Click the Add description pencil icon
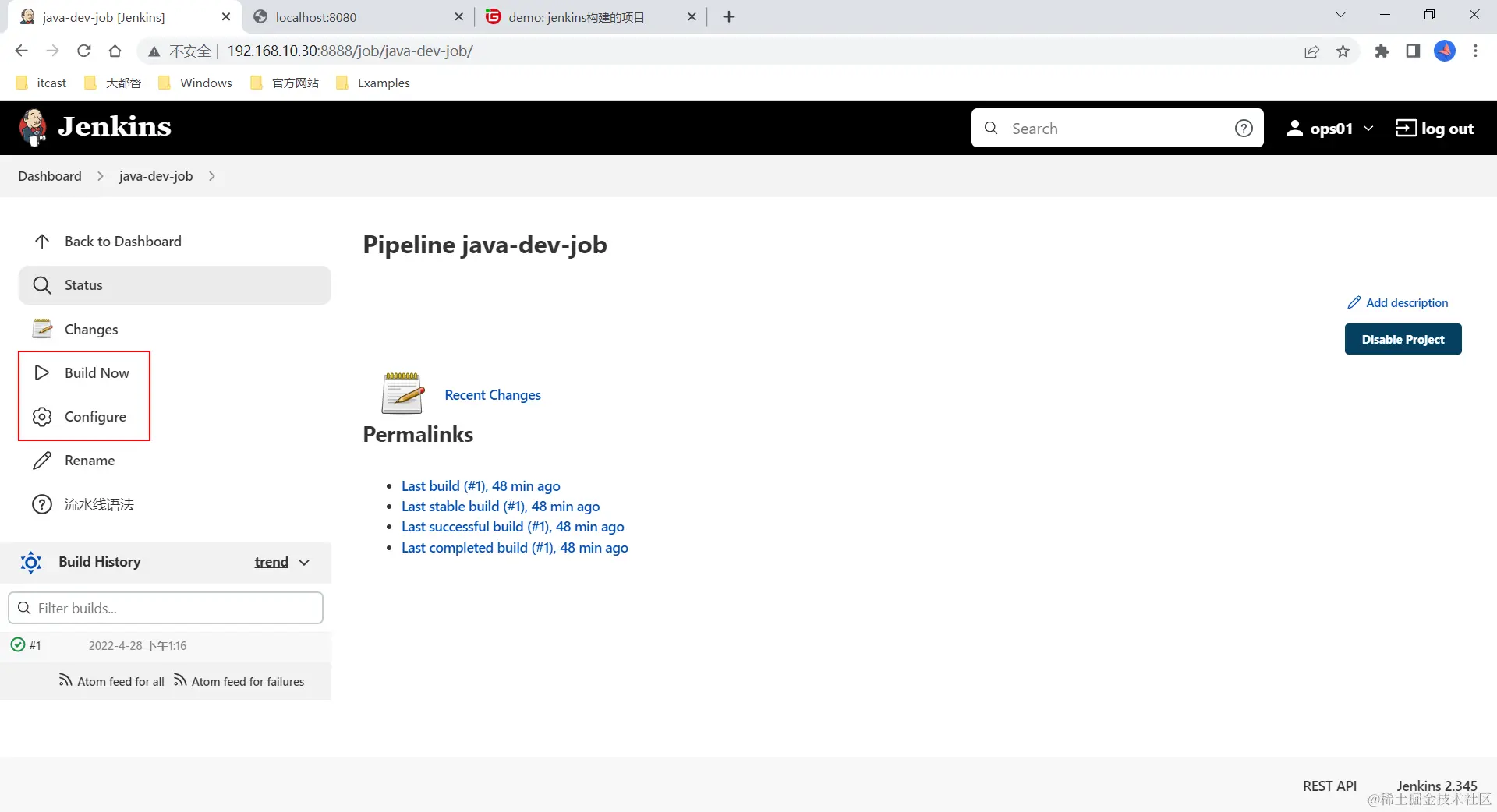The width and height of the screenshot is (1497, 812). click(x=1354, y=302)
